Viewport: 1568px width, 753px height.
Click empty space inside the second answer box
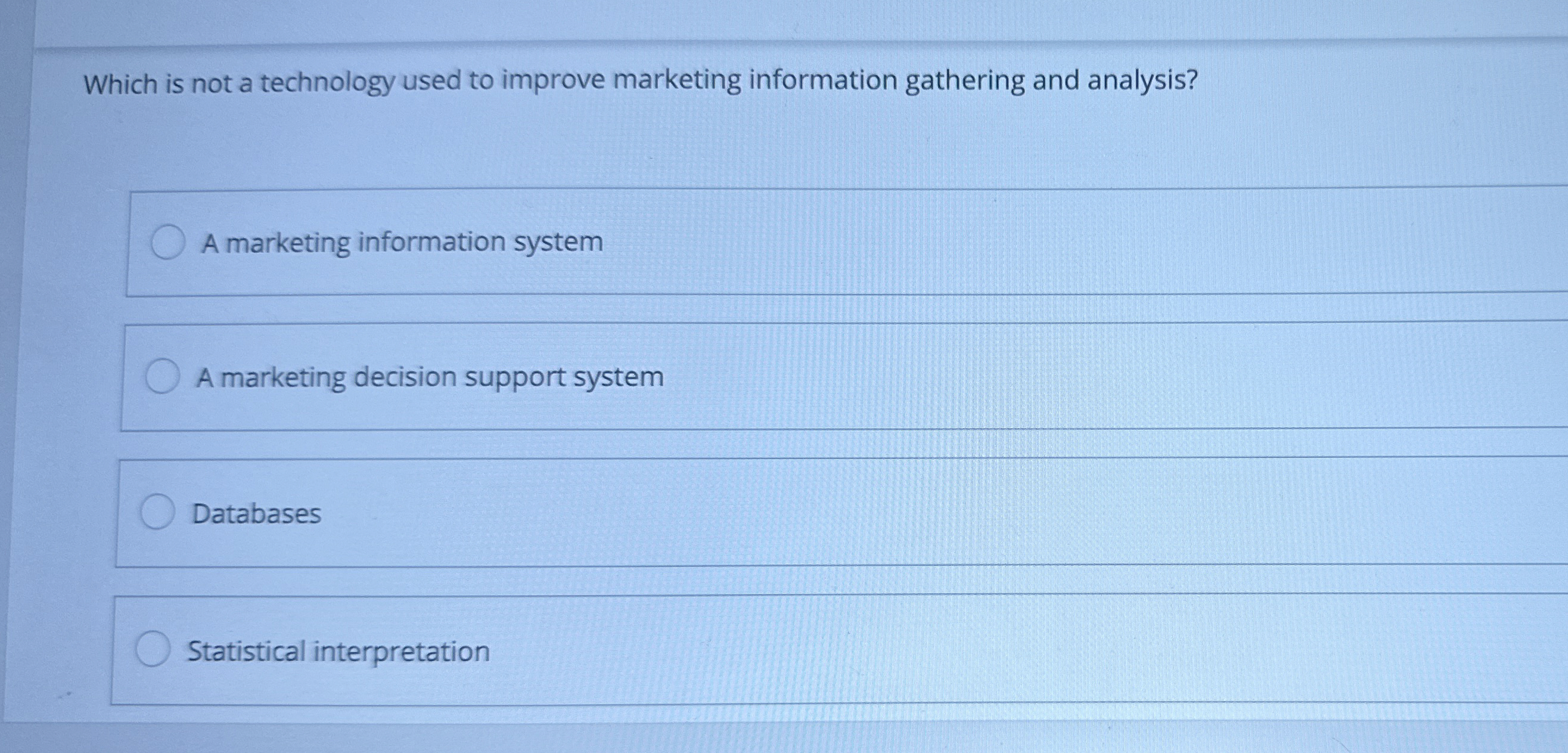tap(1035, 377)
